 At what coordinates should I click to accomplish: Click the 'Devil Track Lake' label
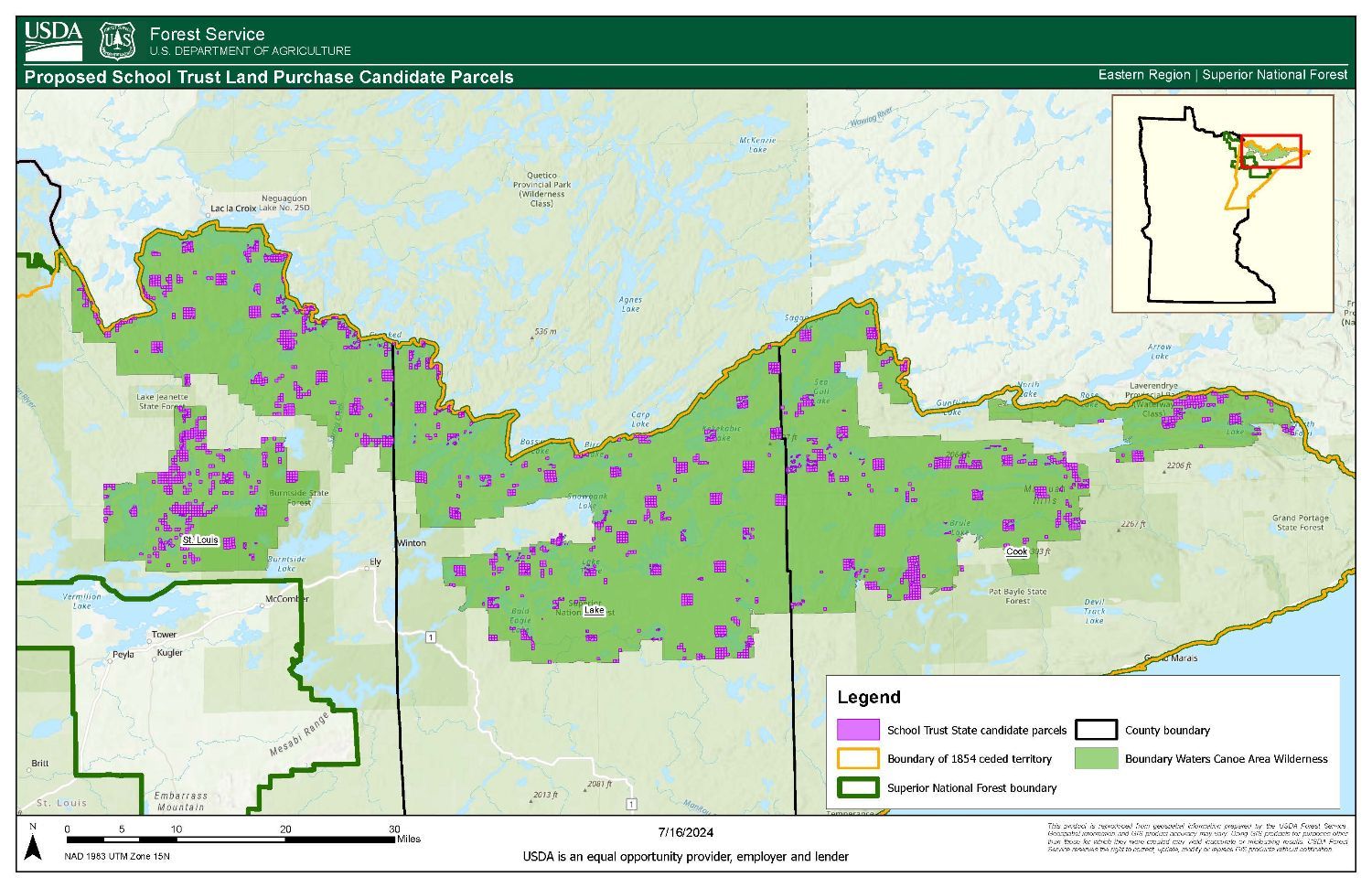(1095, 611)
